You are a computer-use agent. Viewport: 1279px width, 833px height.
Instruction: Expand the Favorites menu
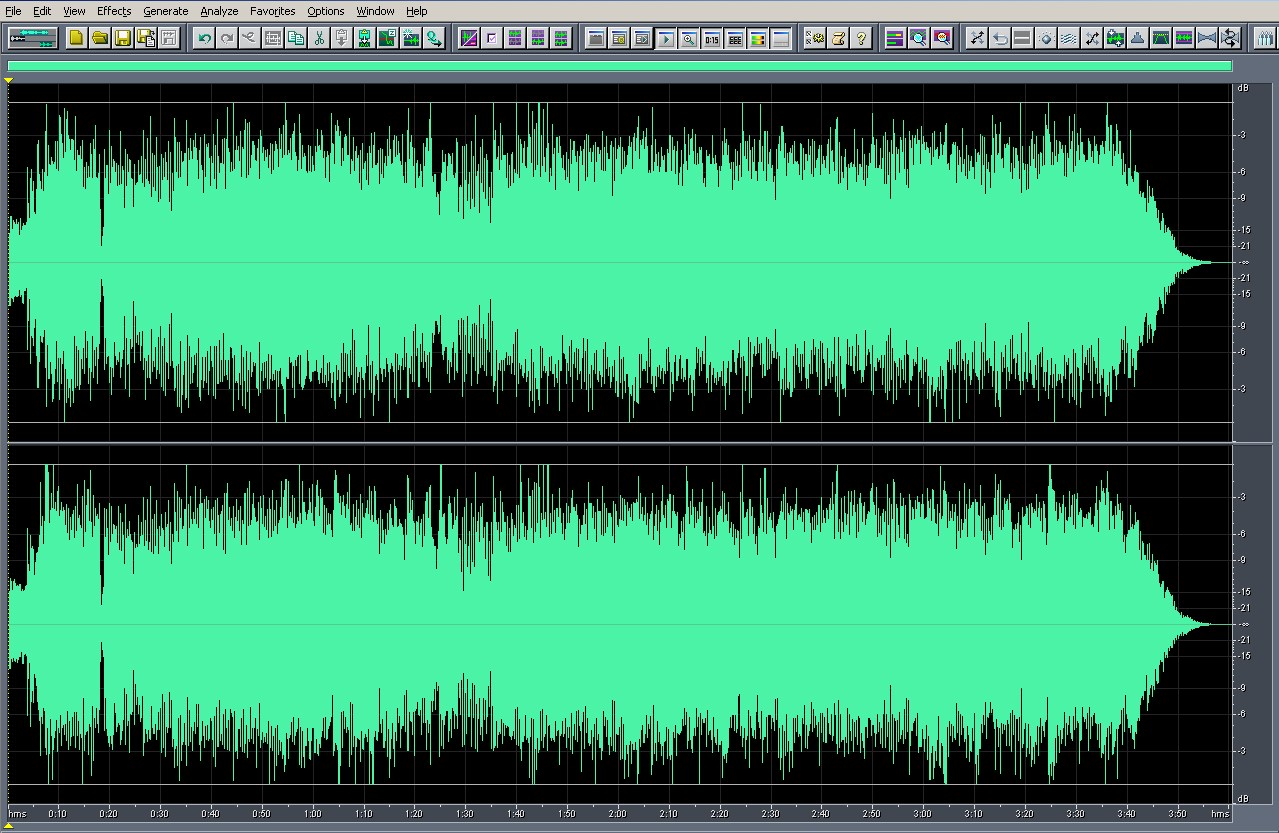tap(272, 11)
